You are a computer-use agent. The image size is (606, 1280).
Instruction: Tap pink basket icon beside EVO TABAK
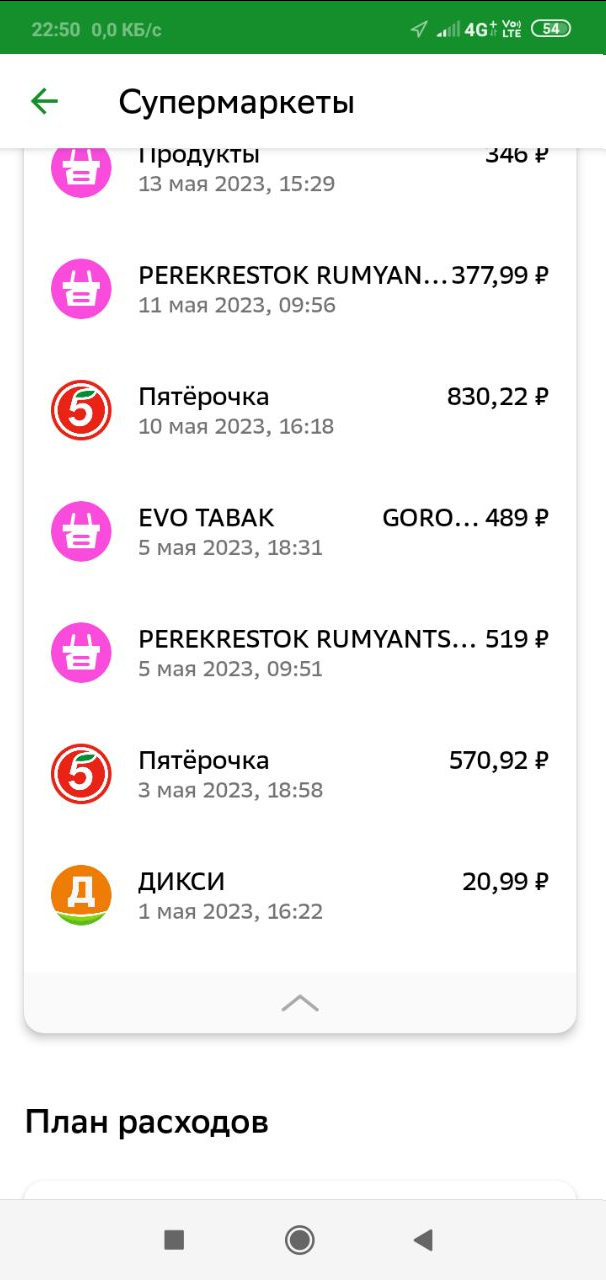[x=81, y=531]
